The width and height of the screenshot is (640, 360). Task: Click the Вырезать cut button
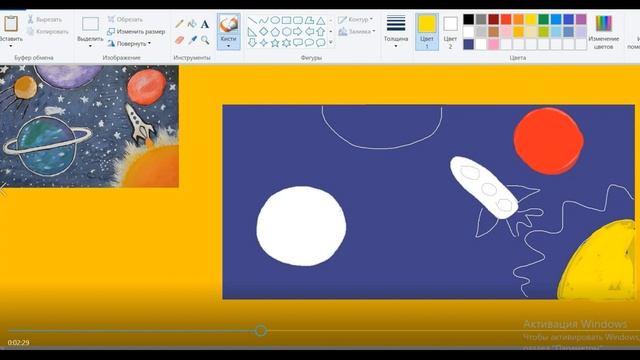pyautogui.click(x=45, y=19)
